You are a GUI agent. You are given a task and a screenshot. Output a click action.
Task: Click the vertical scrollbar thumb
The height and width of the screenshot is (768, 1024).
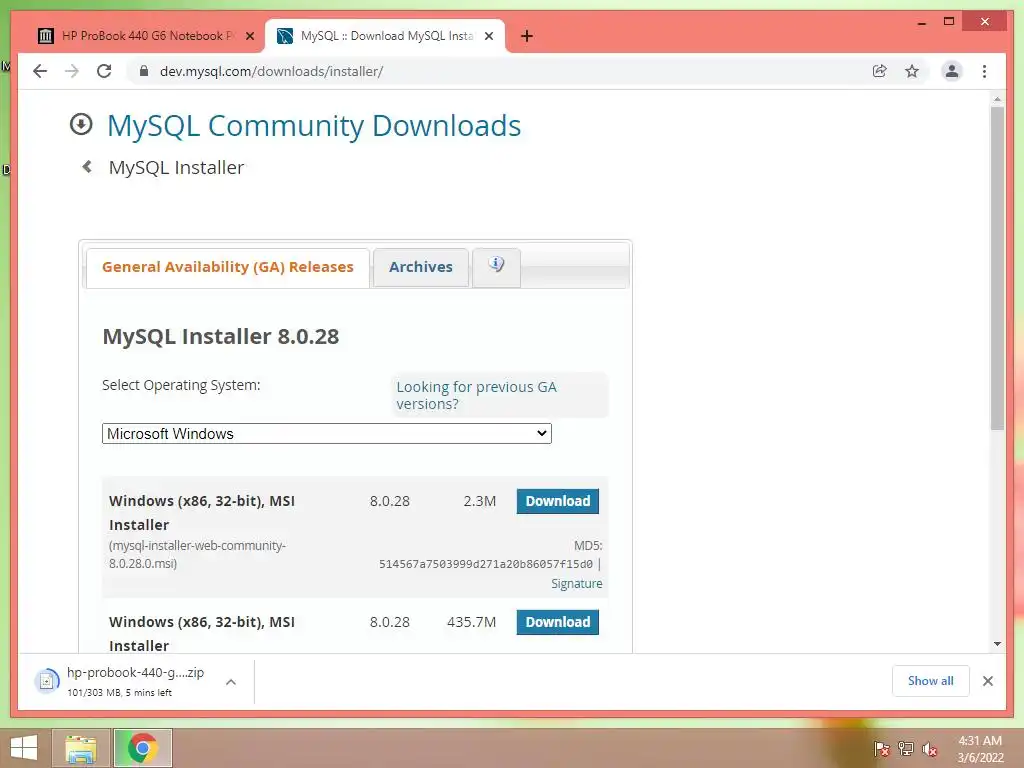[997, 268]
